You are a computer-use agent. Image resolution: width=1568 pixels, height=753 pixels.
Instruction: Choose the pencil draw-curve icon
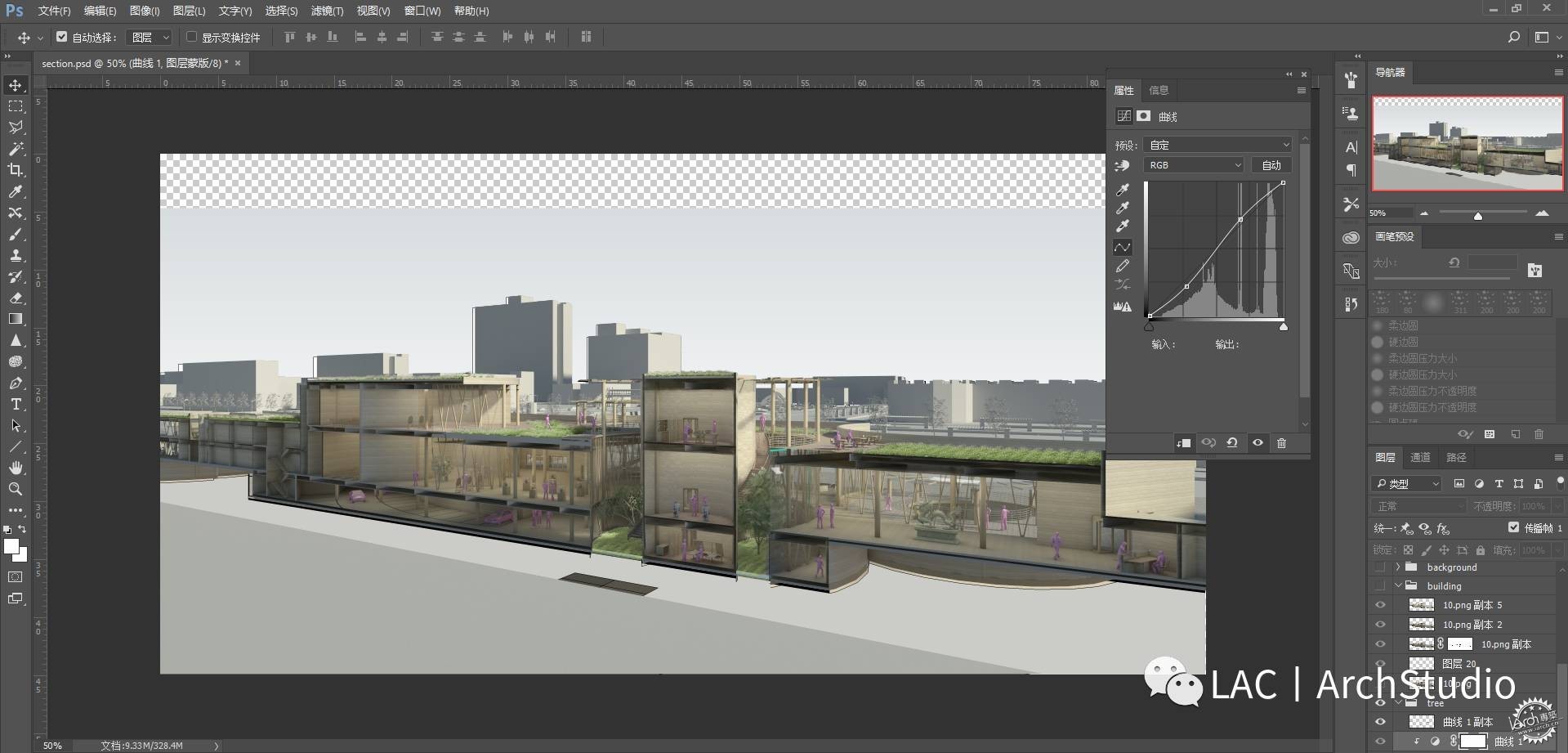tap(1123, 266)
